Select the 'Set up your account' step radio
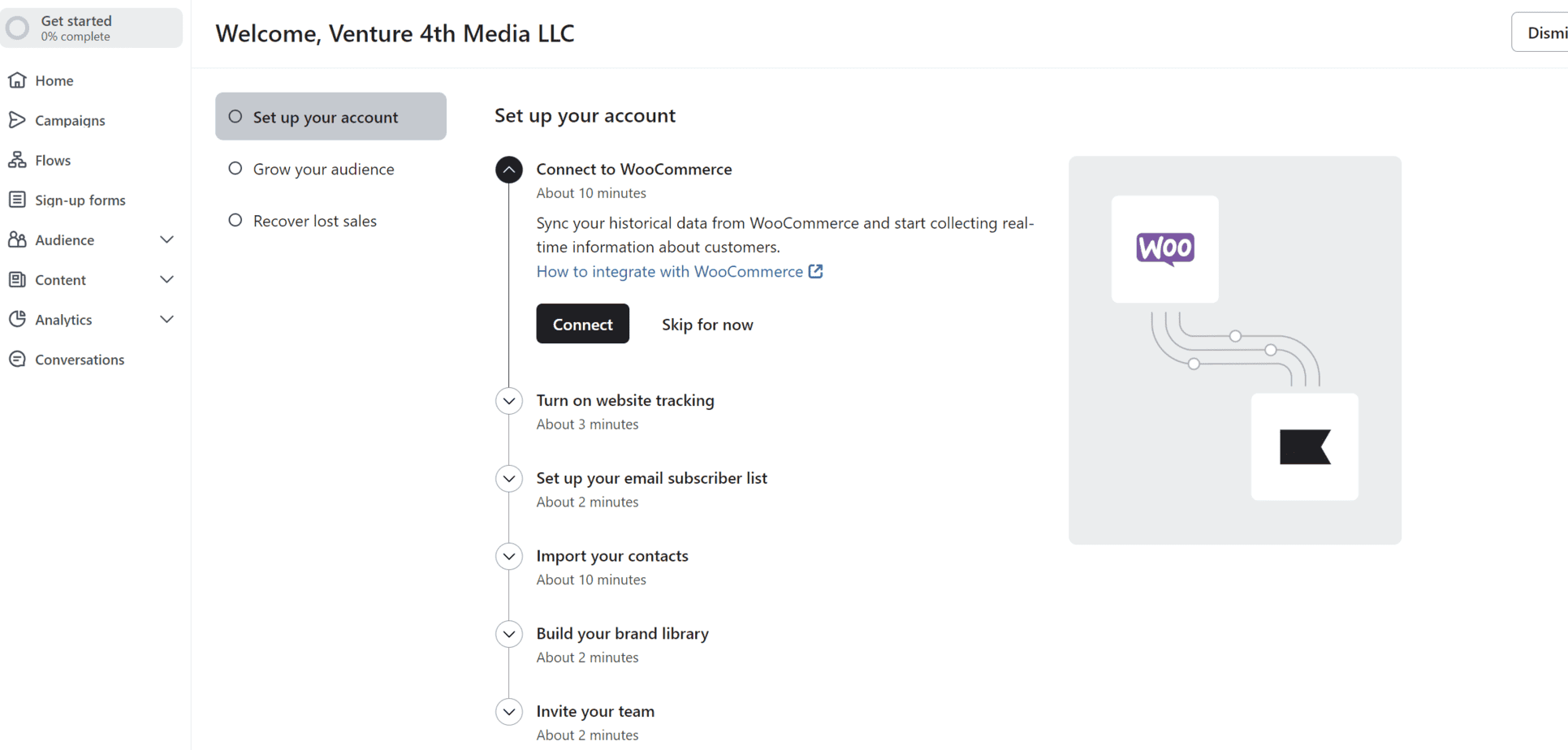 [x=235, y=116]
